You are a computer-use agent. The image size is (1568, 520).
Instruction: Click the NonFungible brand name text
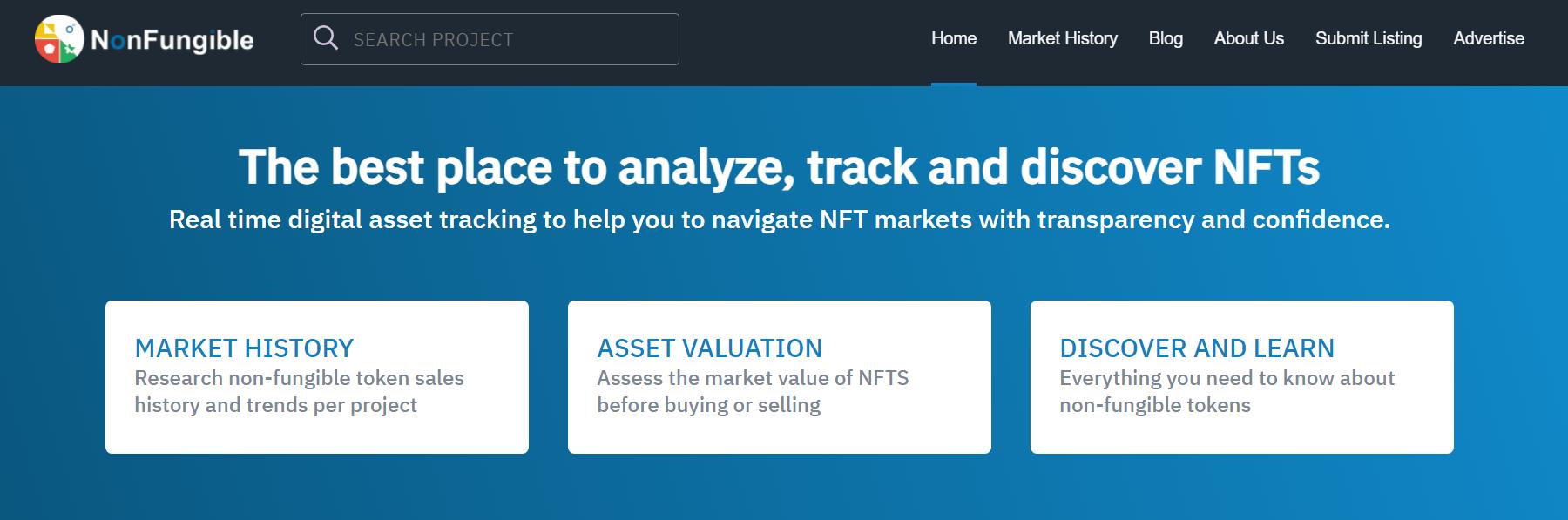(x=172, y=38)
